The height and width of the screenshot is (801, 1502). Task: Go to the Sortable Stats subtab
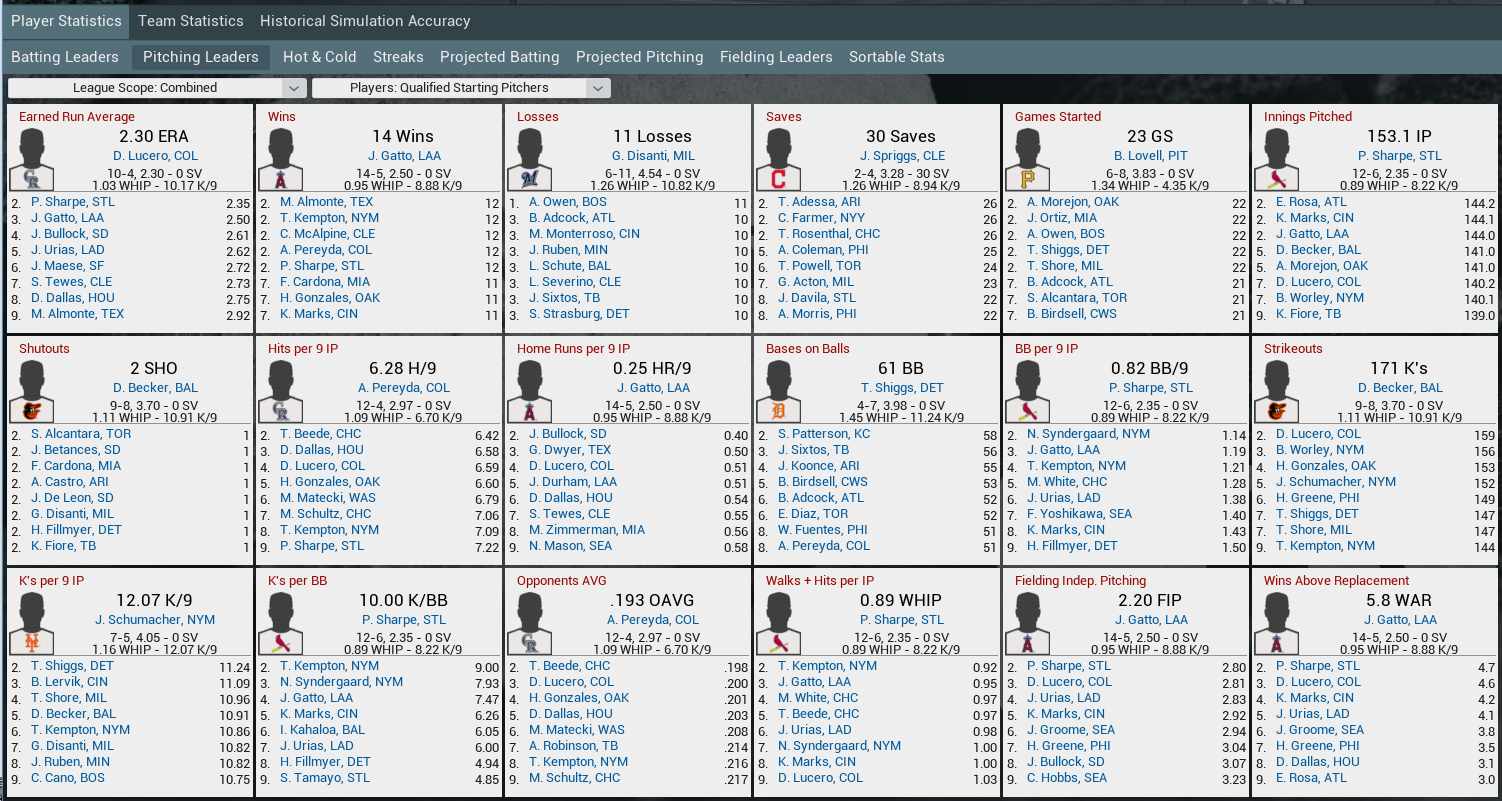tap(896, 57)
